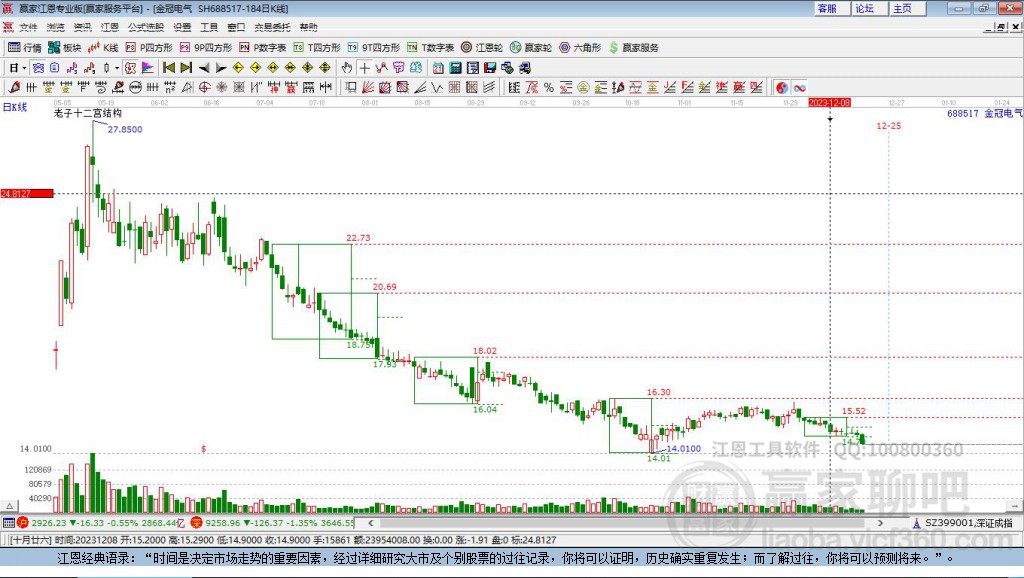
Task: Open the 行情 quotes view
Action: coord(24,48)
